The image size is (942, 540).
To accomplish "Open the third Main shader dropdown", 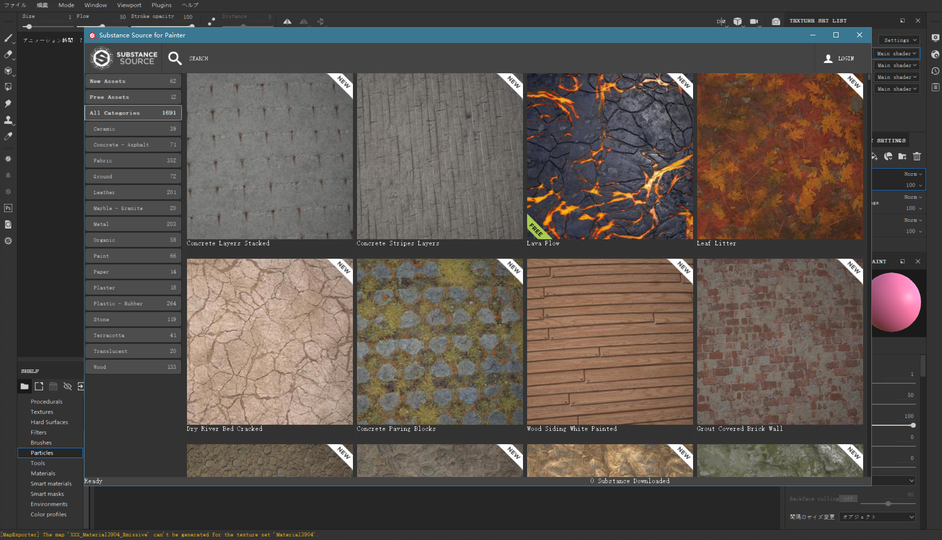I will pos(896,77).
